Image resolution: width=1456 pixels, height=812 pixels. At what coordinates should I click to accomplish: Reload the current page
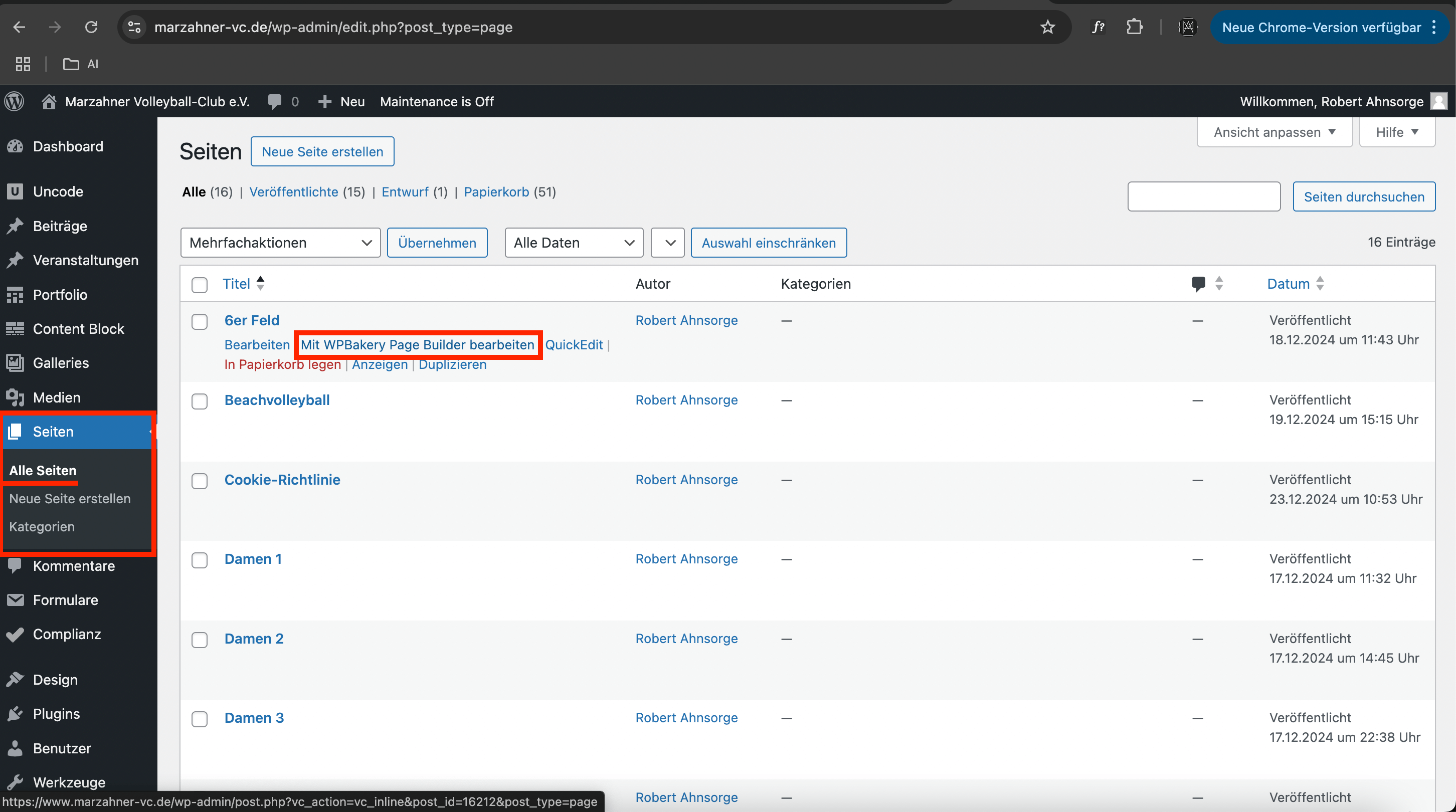click(91, 27)
